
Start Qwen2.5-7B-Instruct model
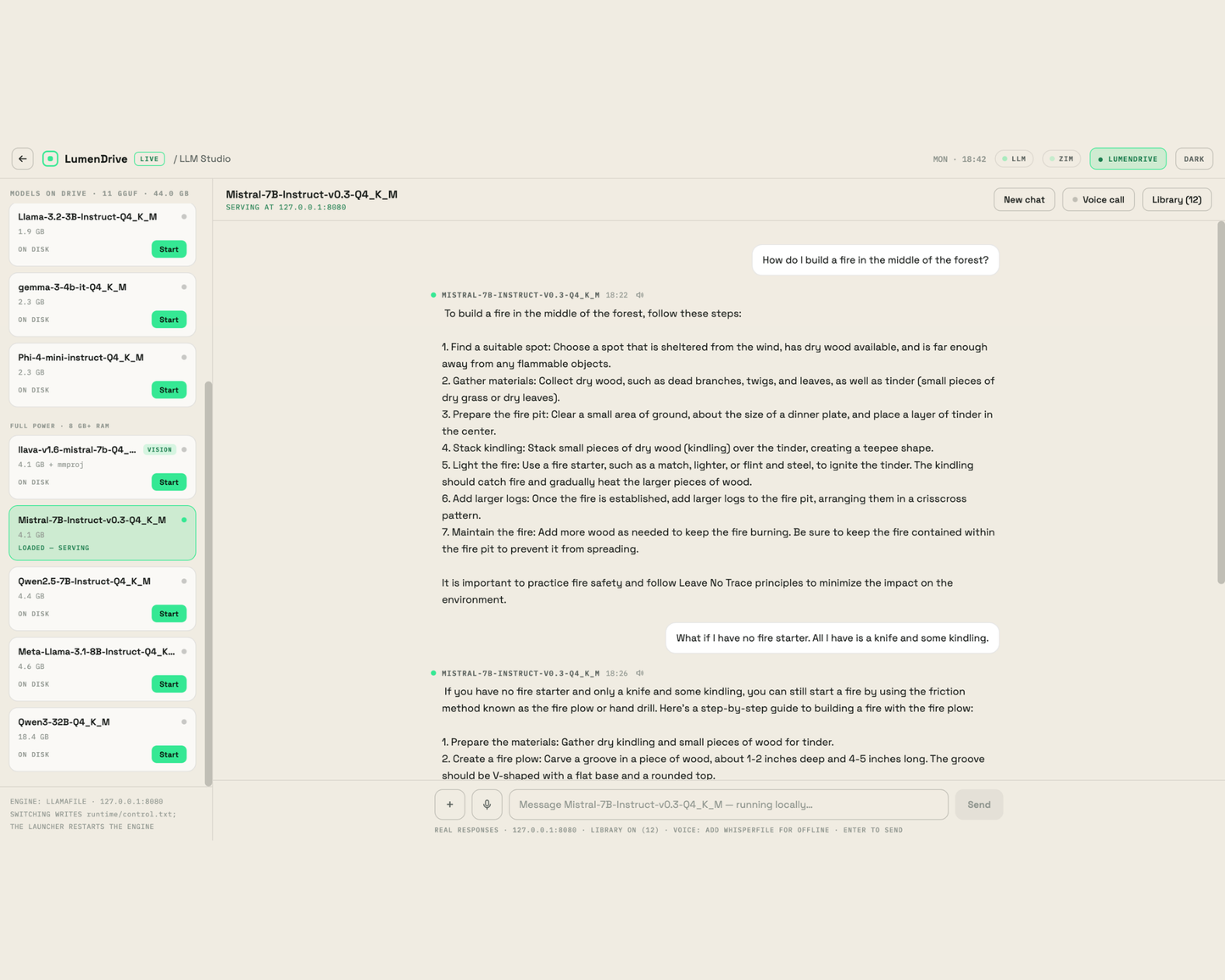click(x=169, y=614)
